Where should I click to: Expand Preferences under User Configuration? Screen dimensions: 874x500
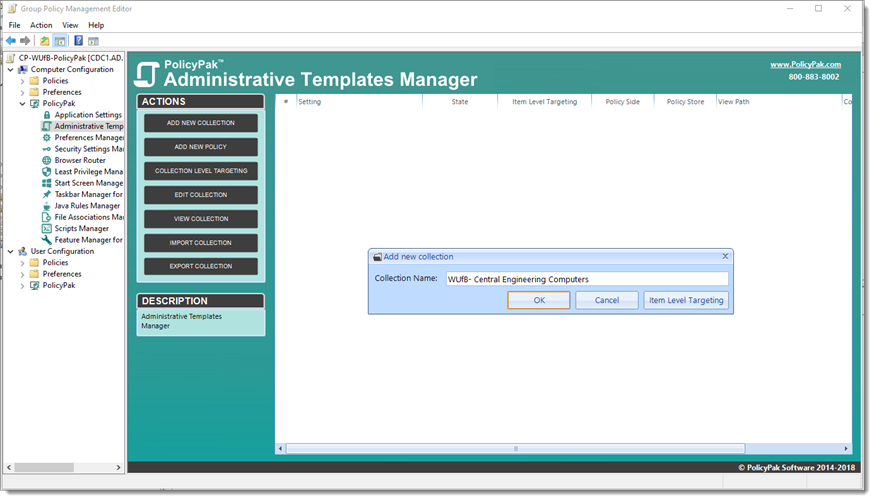click(x=22, y=274)
